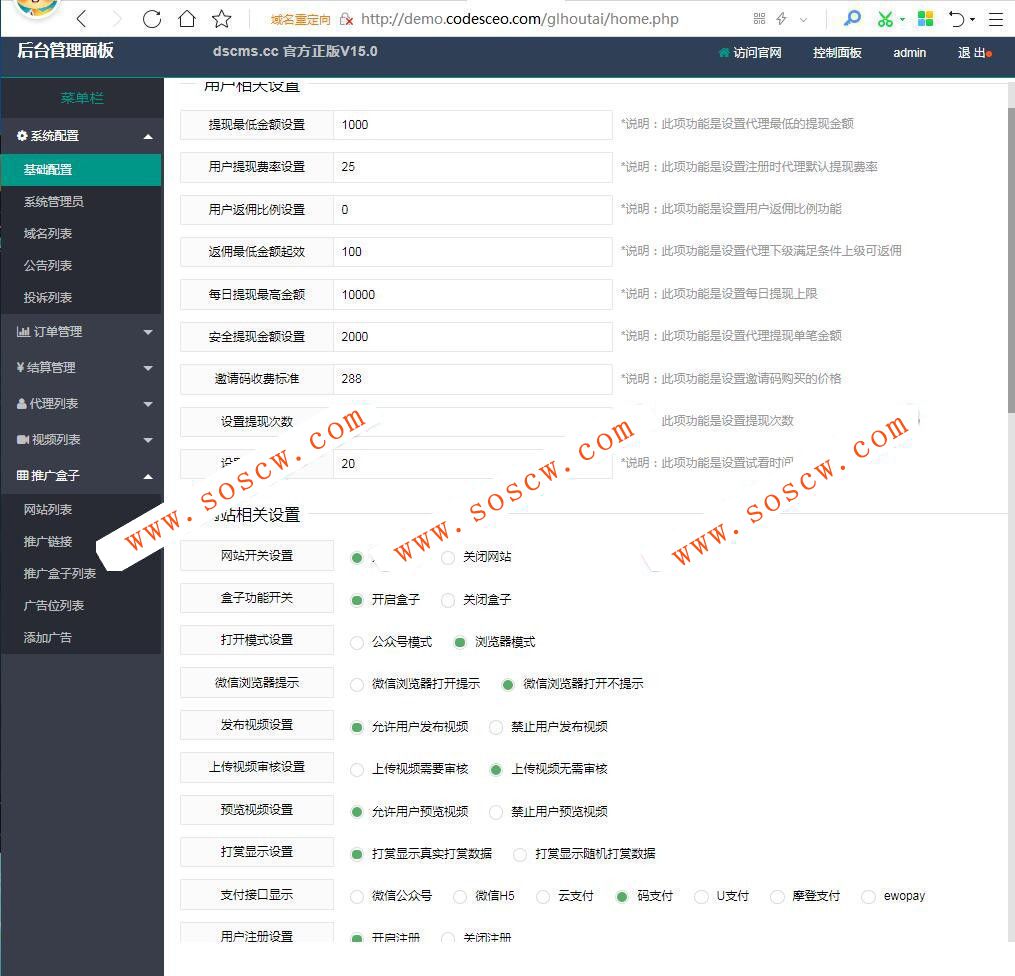This screenshot has height=976, width=1015.
Task: Choose 微信公众号 payment option
Action: click(357, 896)
